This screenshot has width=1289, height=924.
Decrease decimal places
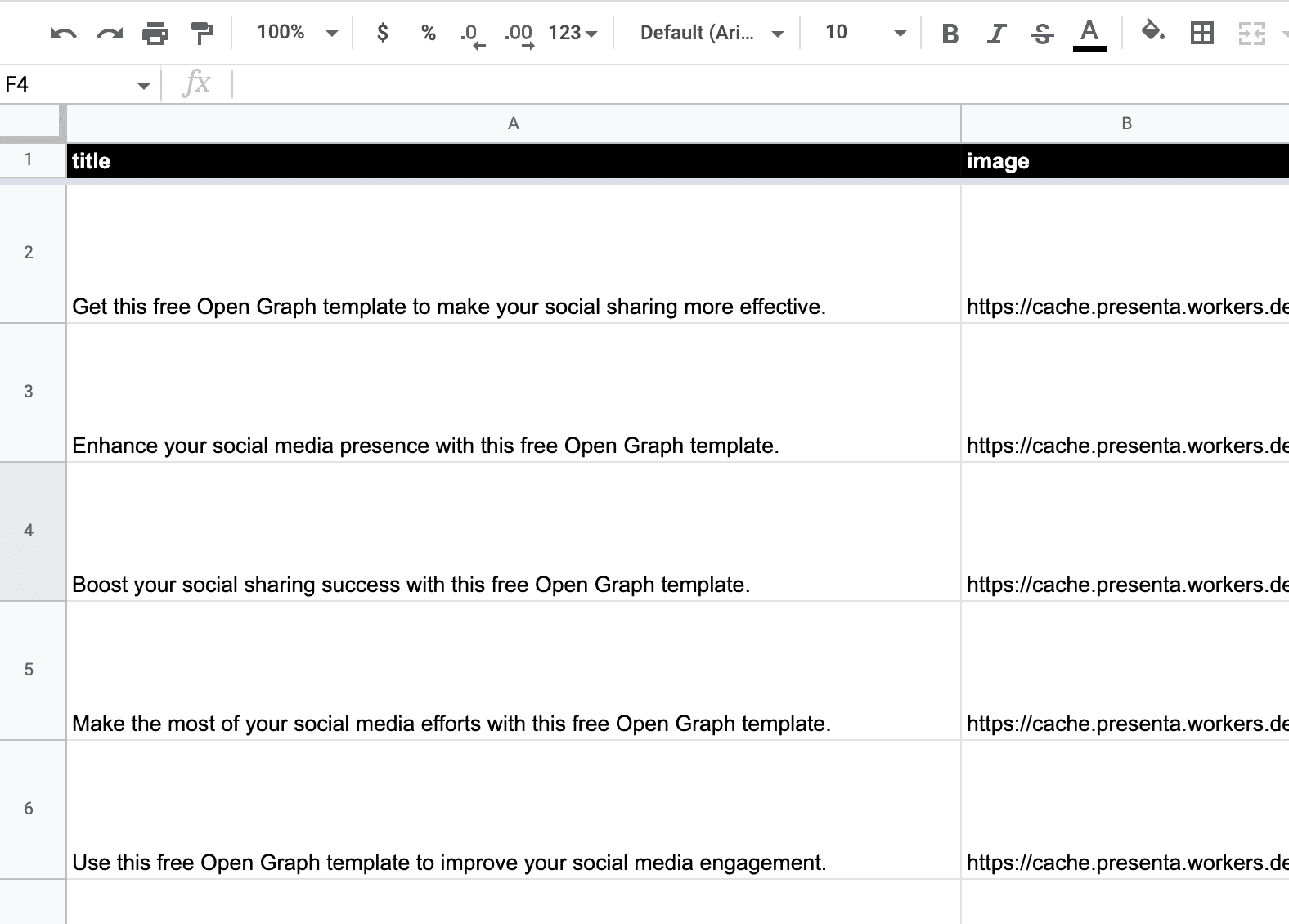pos(472,34)
